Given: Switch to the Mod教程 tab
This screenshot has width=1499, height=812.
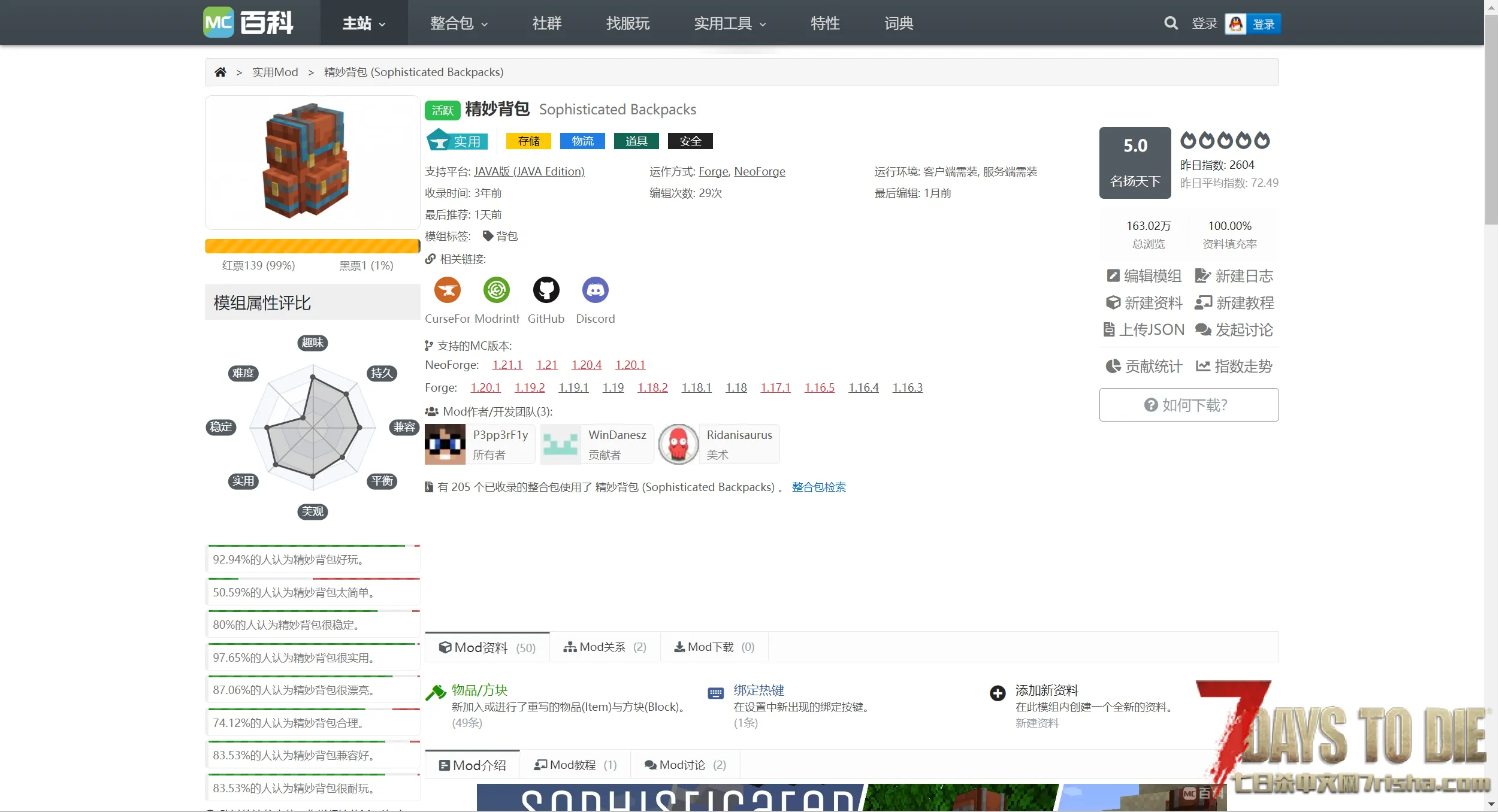Looking at the screenshot, I should coord(575,765).
